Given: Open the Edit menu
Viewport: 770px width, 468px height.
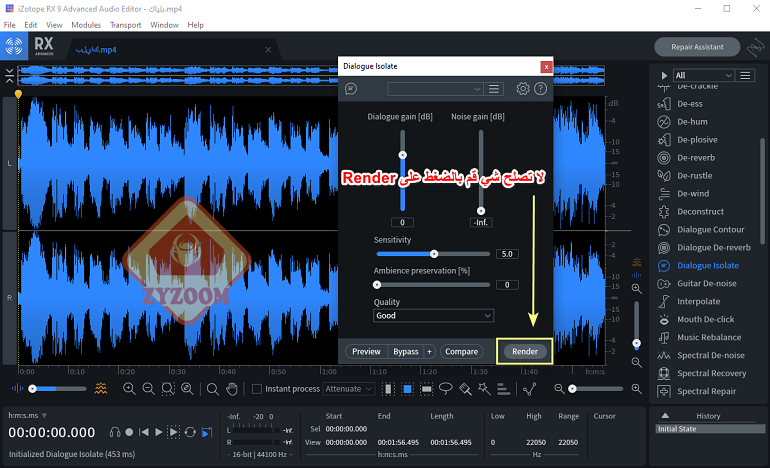Looking at the screenshot, I should click(30, 25).
